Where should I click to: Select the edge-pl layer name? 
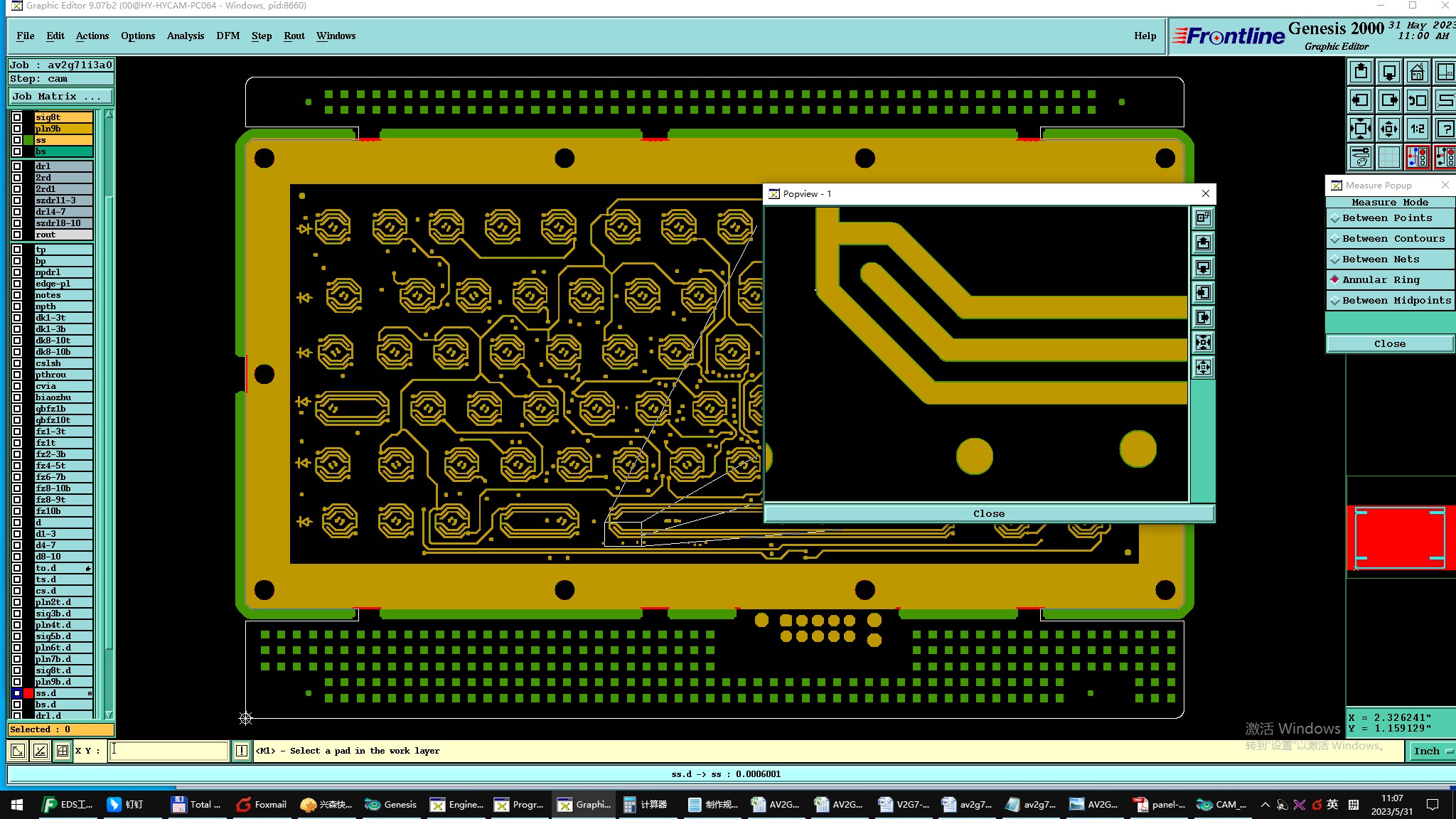pos(64,284)
